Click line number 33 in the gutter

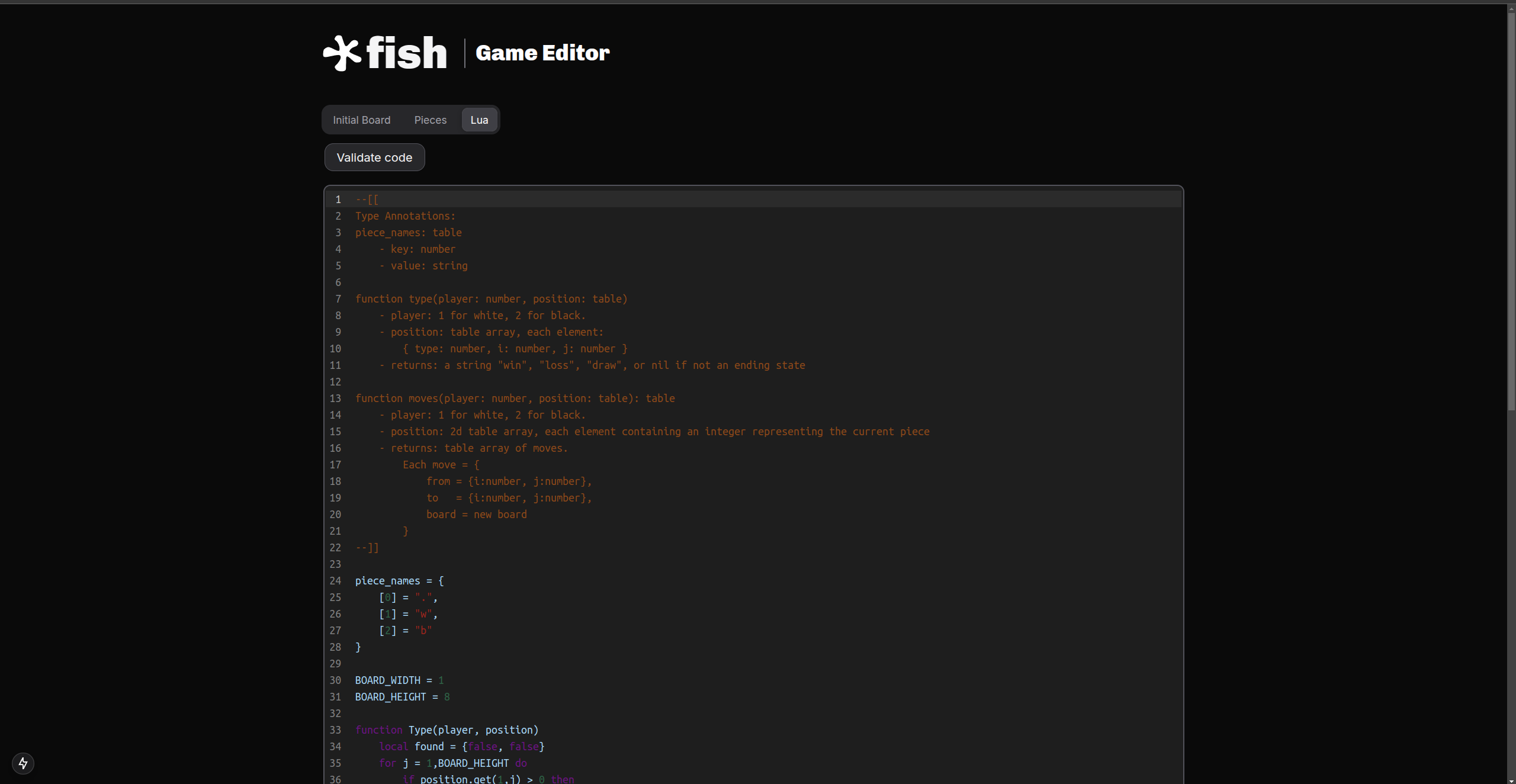coord(335,730)
